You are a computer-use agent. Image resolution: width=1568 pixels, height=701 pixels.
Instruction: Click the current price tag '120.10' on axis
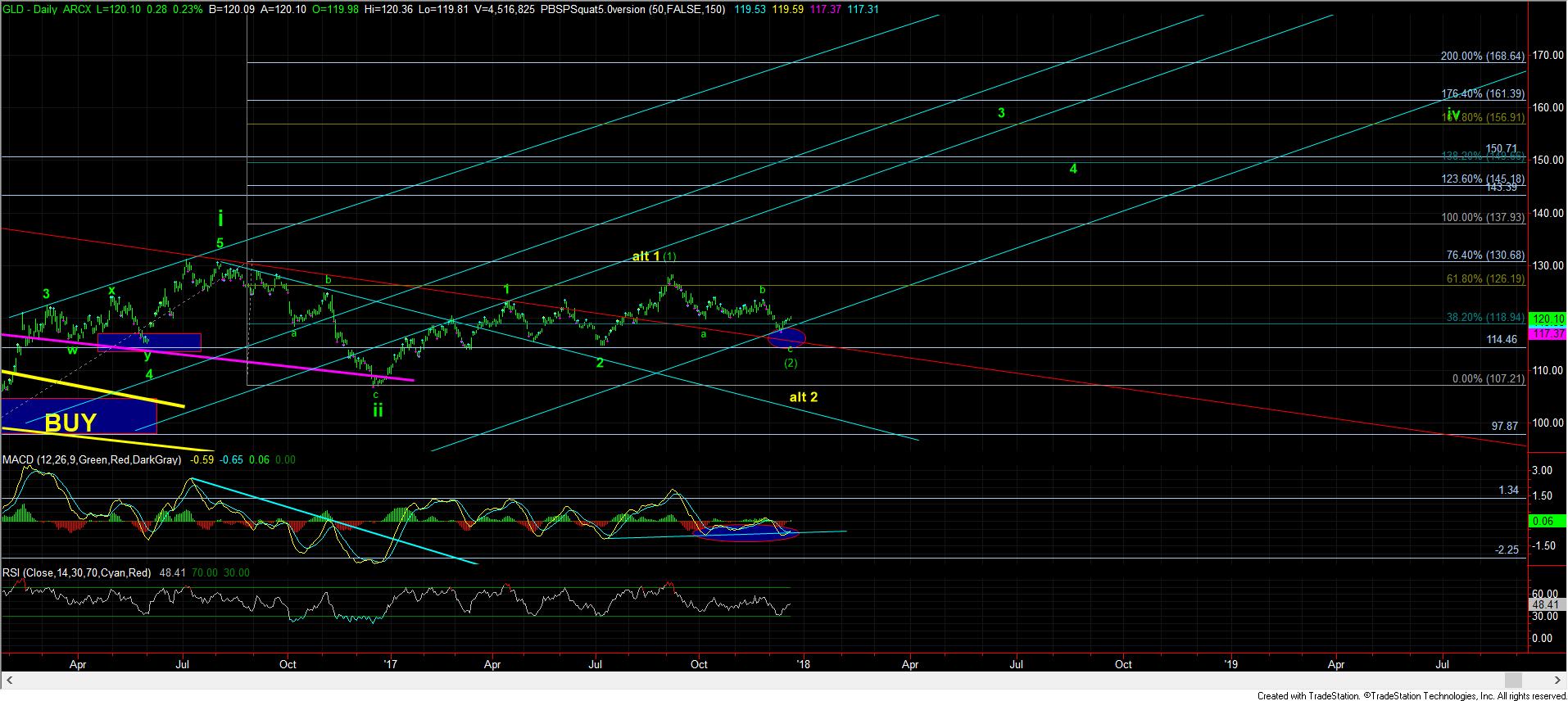(x=1548, y=319)
